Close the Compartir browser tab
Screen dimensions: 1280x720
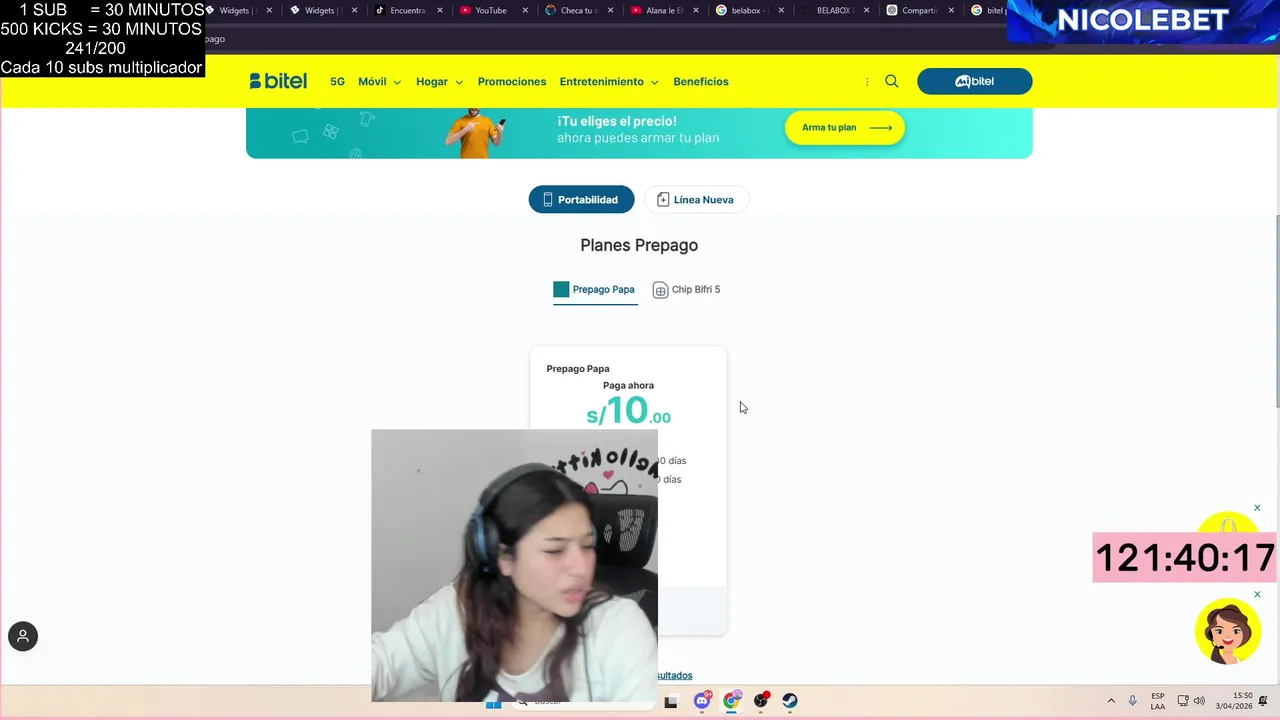(x=951, y=11)
